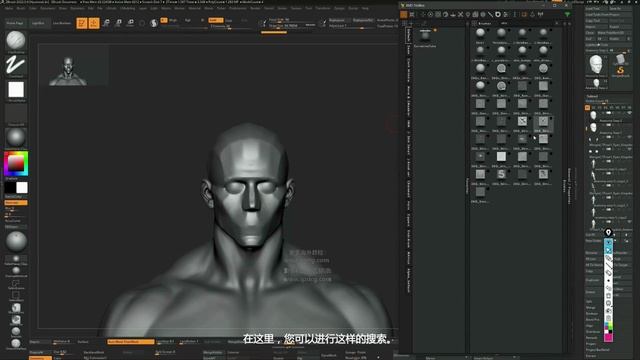Select the large head tool thumbnail in Tool palette

click(596, 64)
